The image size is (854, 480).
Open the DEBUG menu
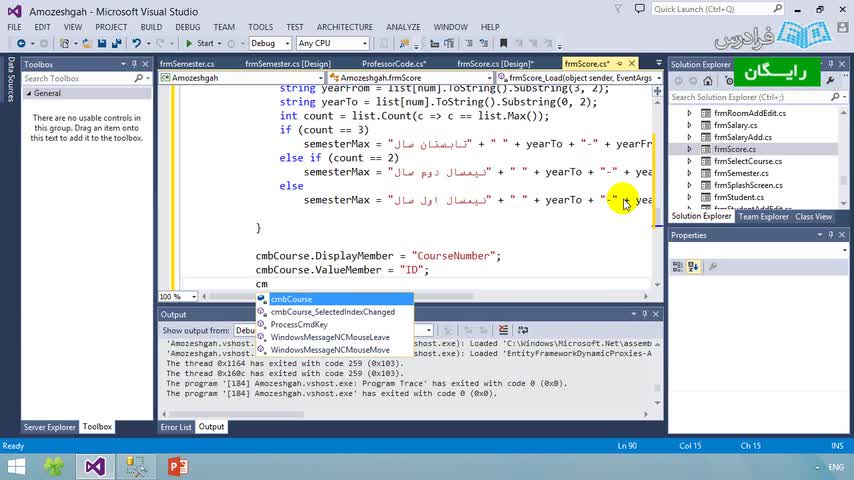point(187,27)
